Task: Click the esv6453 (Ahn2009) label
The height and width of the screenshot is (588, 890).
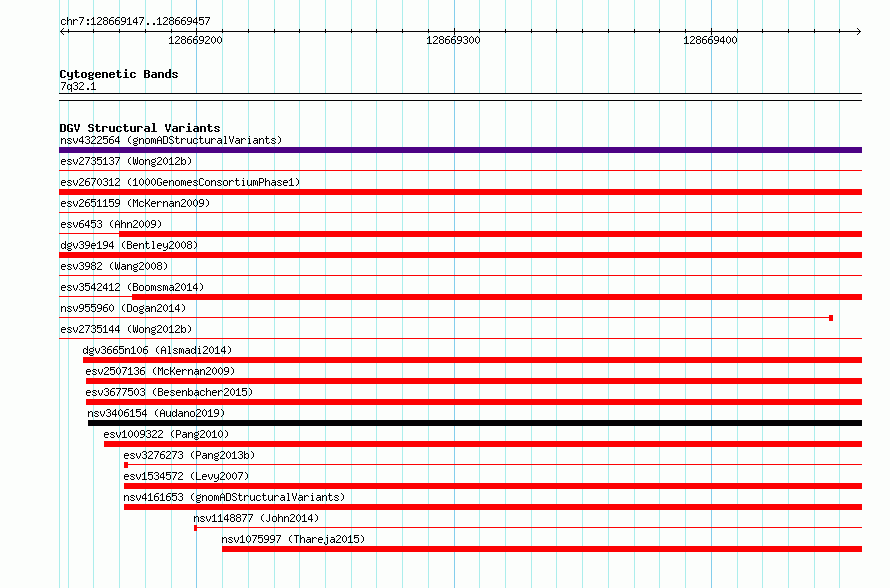Action: pos(111,224)
